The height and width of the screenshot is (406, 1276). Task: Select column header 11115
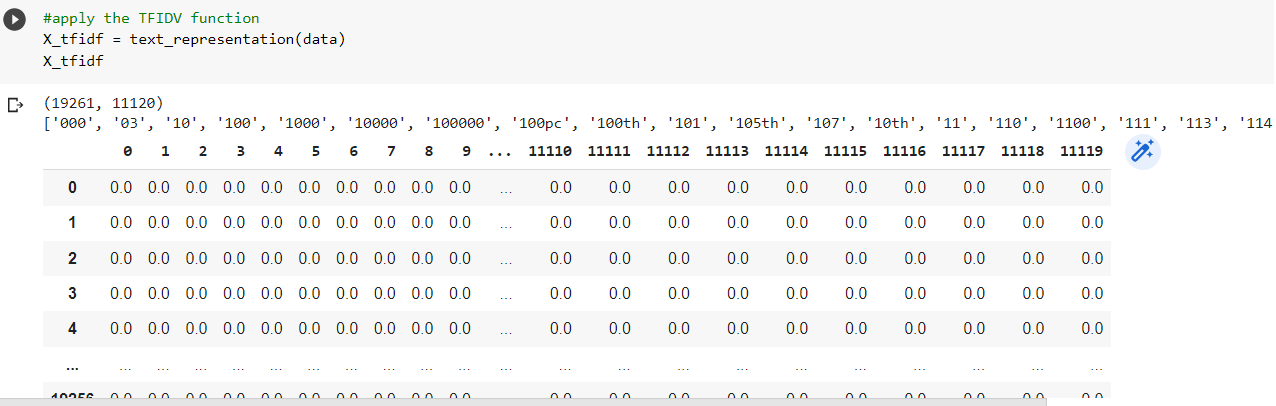[845, 152]
